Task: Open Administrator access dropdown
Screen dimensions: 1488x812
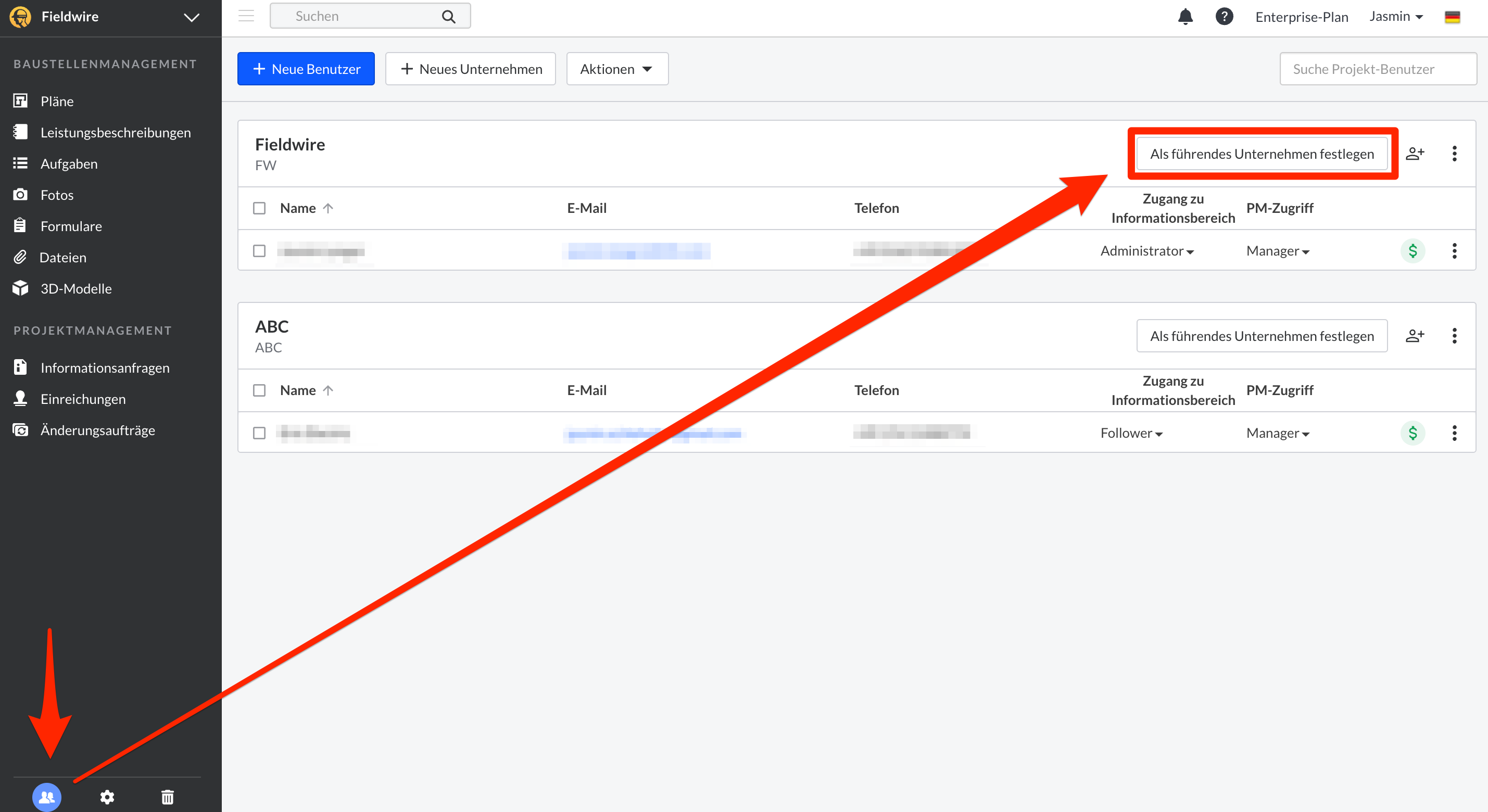Action: click(1146, 251)
